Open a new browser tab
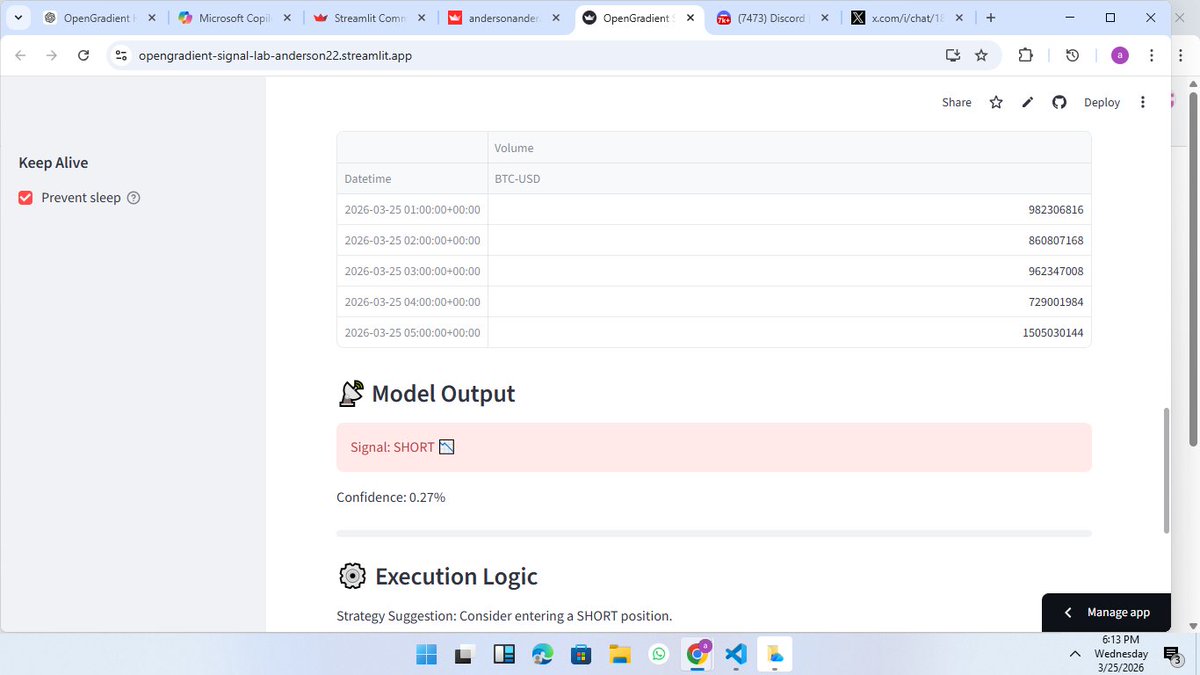 pyautogui.click(x=990, y=18)
